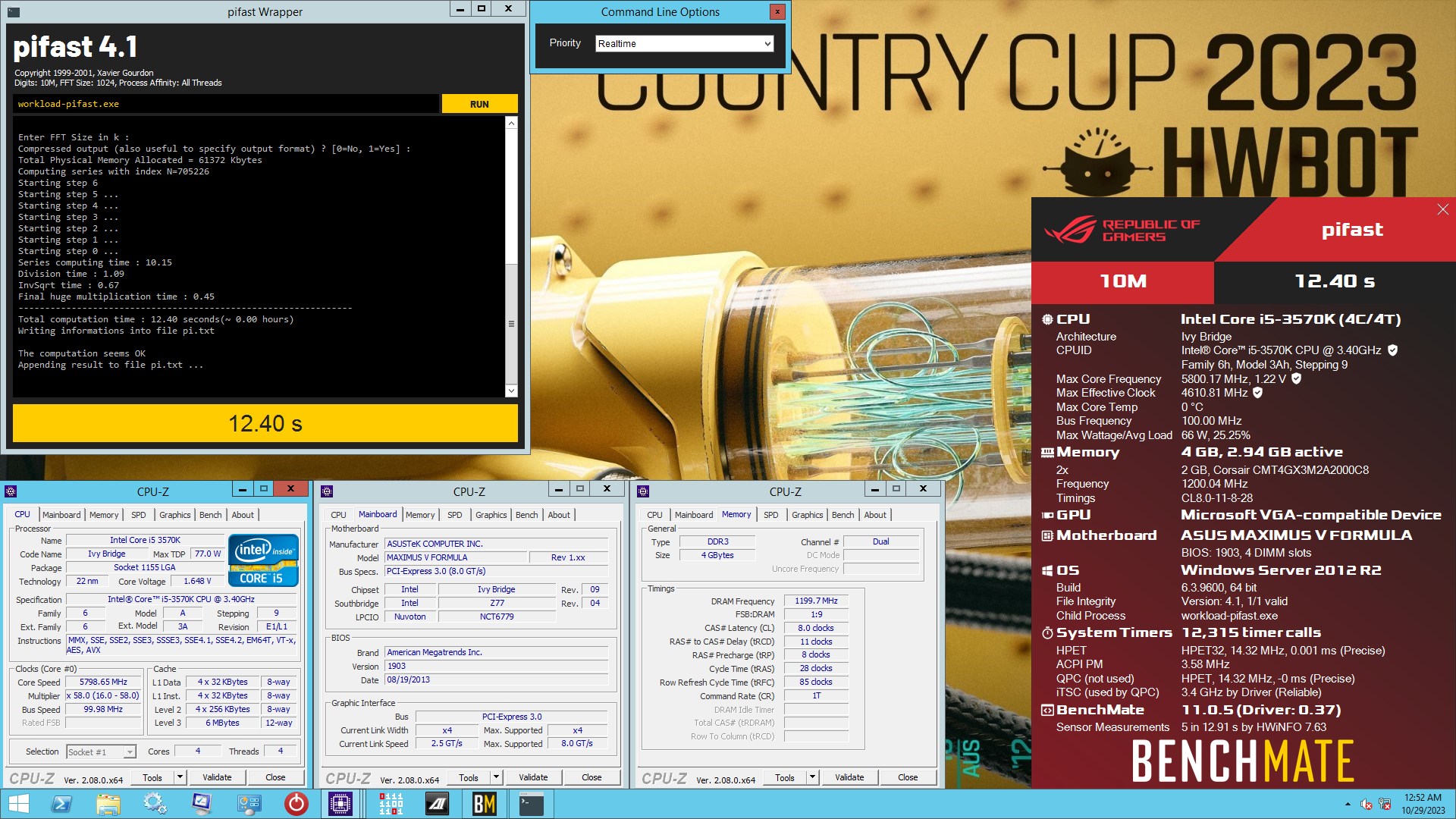Click Validate in CPU-Z Memory window
The height and width of the screenshot is (819, 1456).
click(x=849, y=777)
